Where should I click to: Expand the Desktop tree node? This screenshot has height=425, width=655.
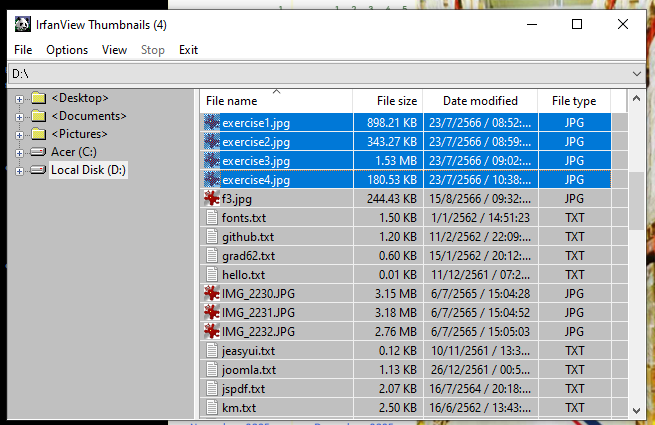(20, 98)
